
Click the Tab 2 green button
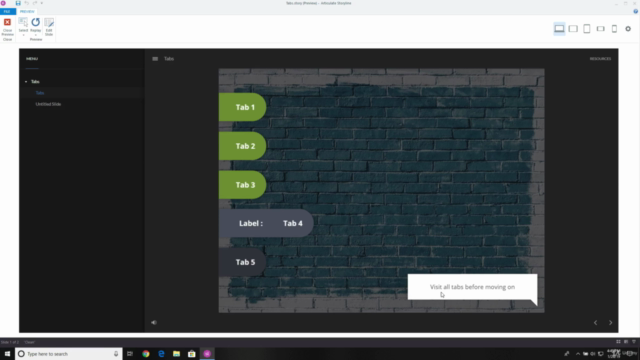click(x=242, y=146)
